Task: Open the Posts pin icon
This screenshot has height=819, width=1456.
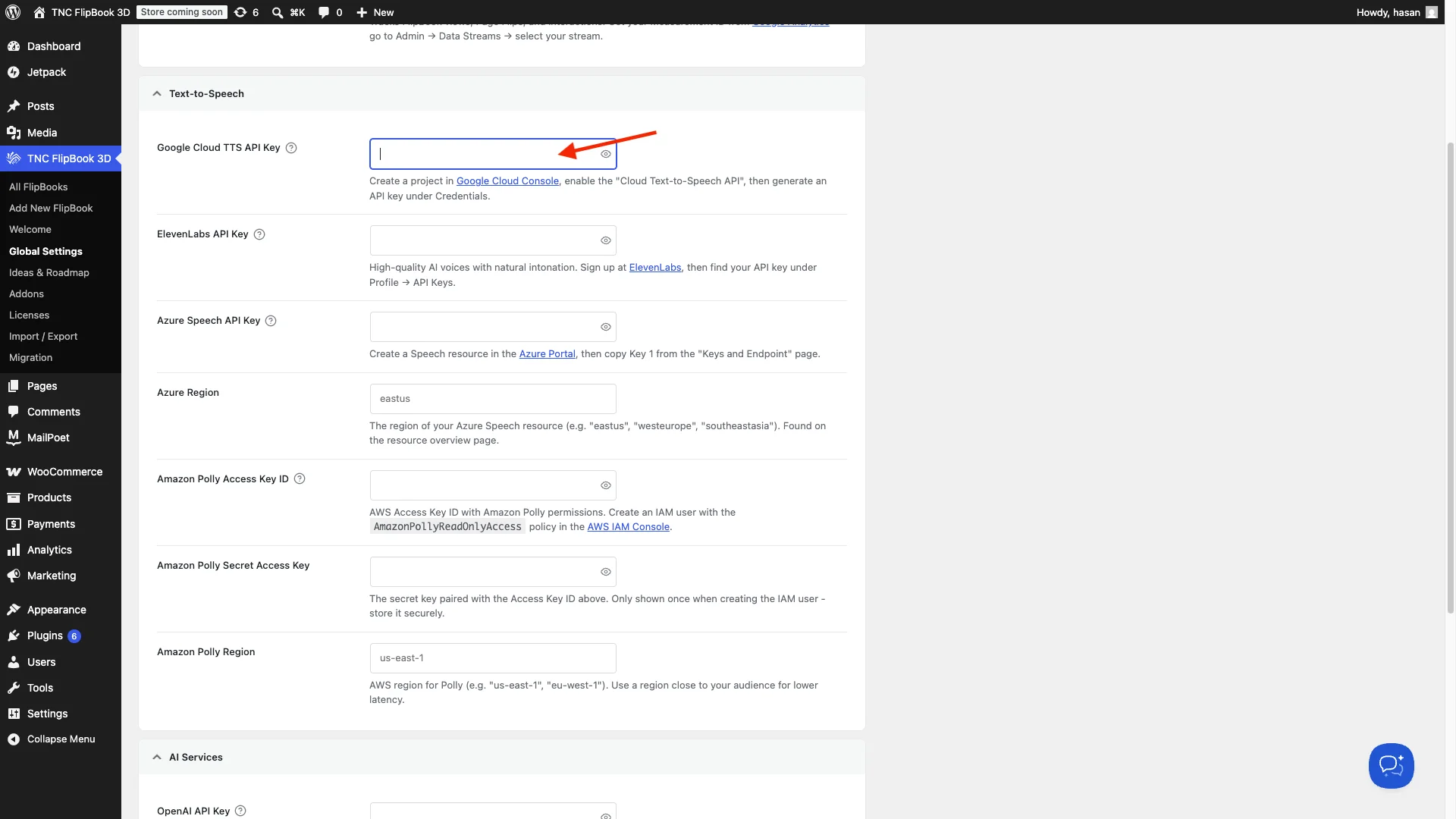Action: tap(14, 106)
